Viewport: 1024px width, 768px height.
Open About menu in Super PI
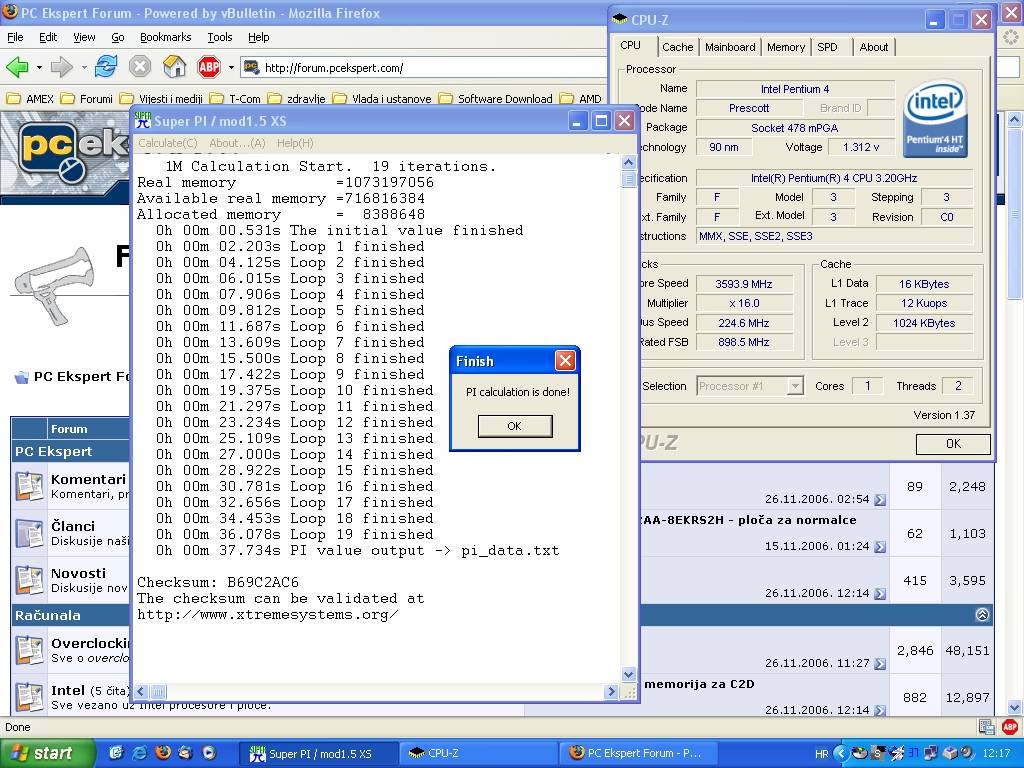point(237,143)
